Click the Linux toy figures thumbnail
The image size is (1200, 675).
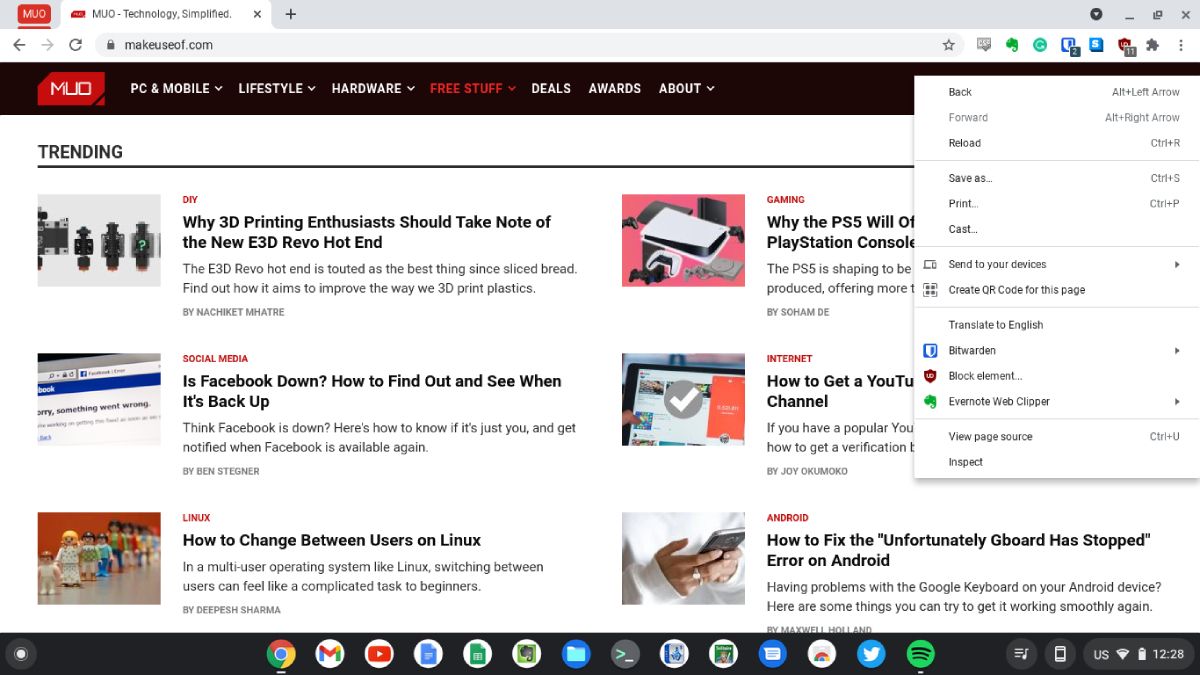(99, 559)
